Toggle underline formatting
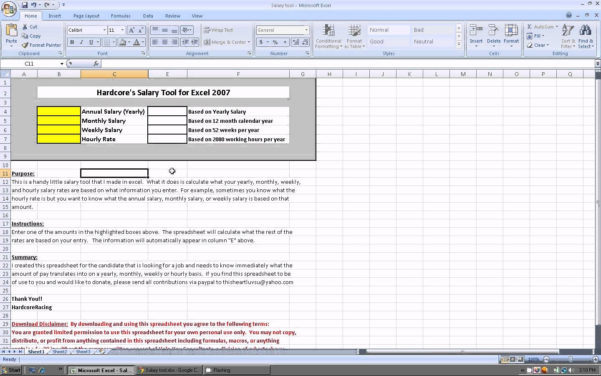This screenshot has height=376, width=601. click(x=91, y=42)
